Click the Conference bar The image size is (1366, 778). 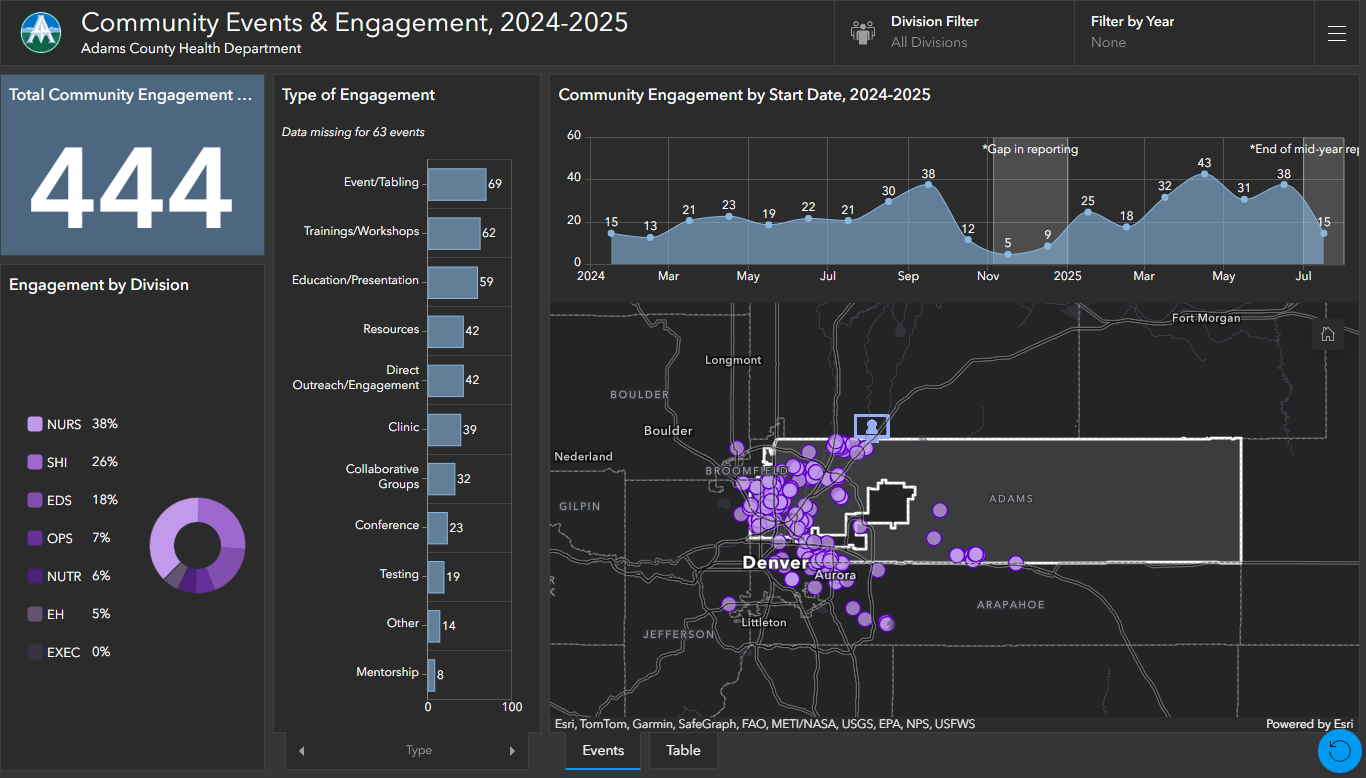(x=438, y=527)
